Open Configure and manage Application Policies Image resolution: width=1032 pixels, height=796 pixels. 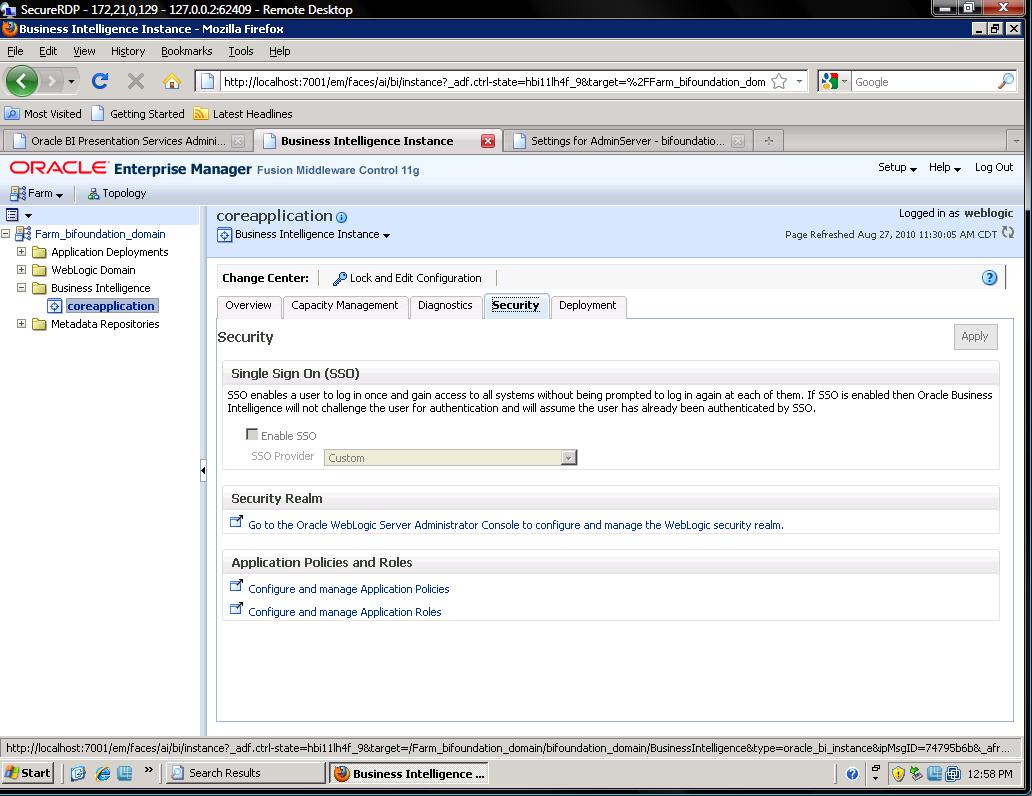(x=348, y=589)
